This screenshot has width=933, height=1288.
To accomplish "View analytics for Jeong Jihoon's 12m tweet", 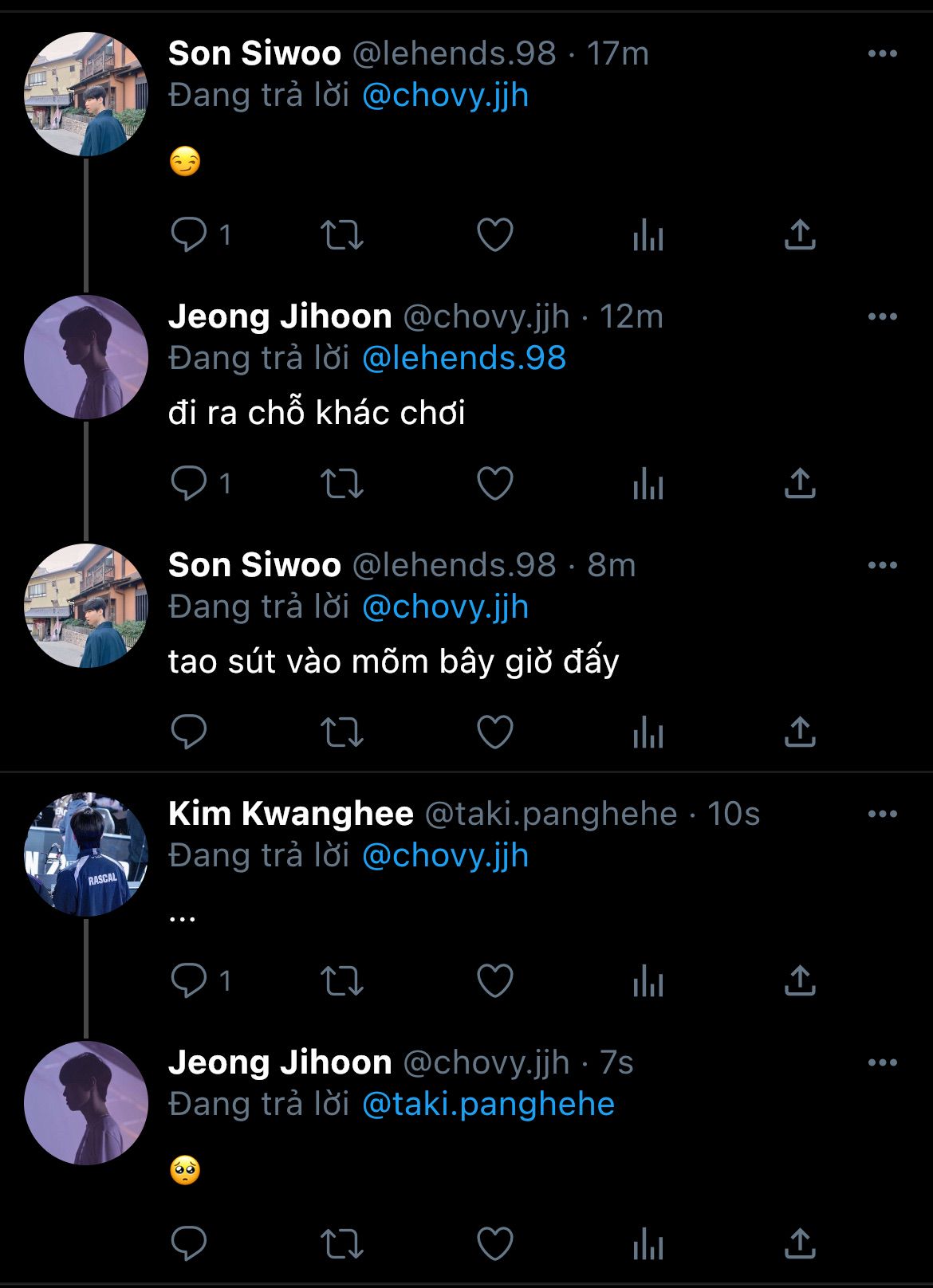I will (x=648, y=484).
